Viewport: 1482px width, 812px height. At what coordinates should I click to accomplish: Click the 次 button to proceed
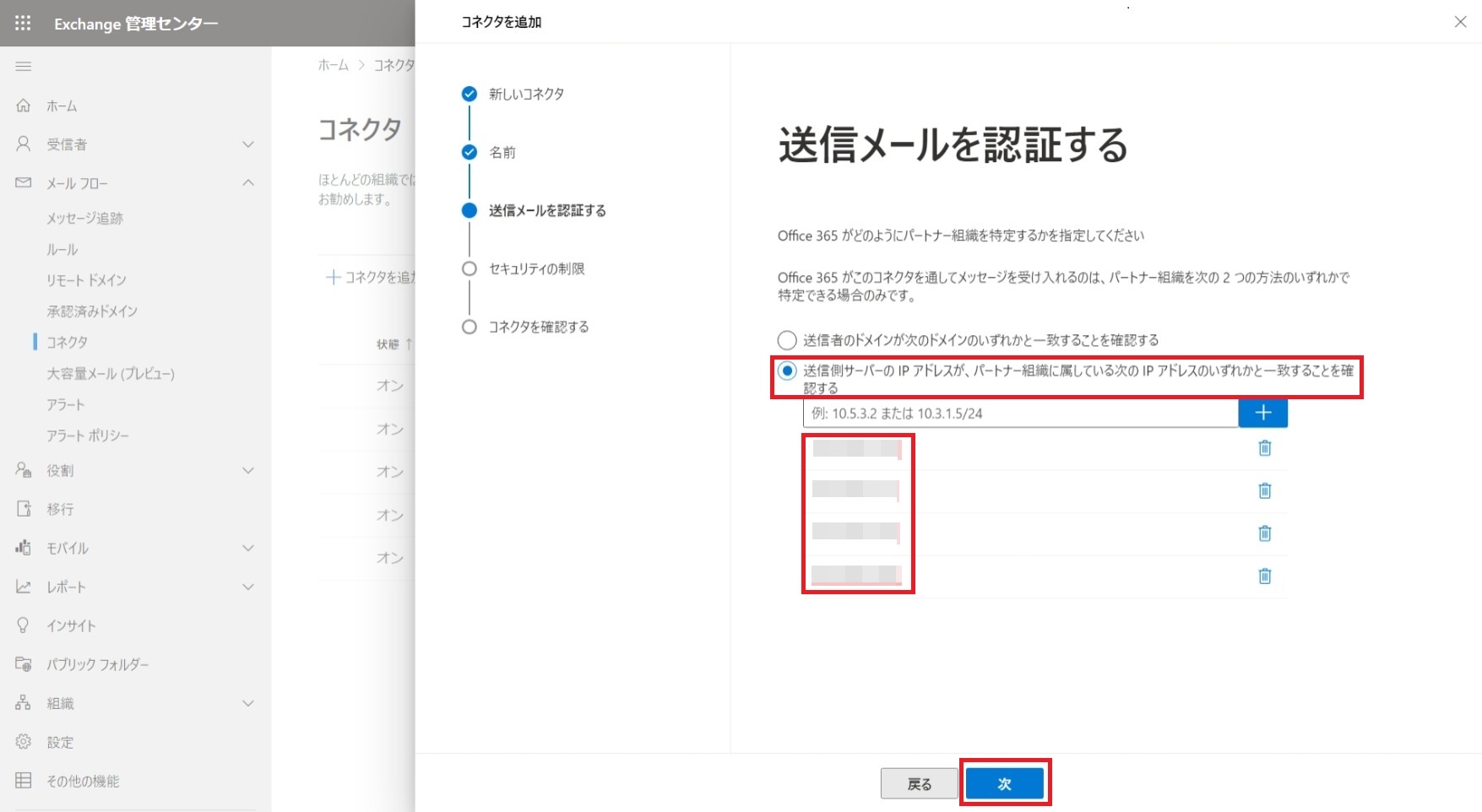click(1004, 784)
